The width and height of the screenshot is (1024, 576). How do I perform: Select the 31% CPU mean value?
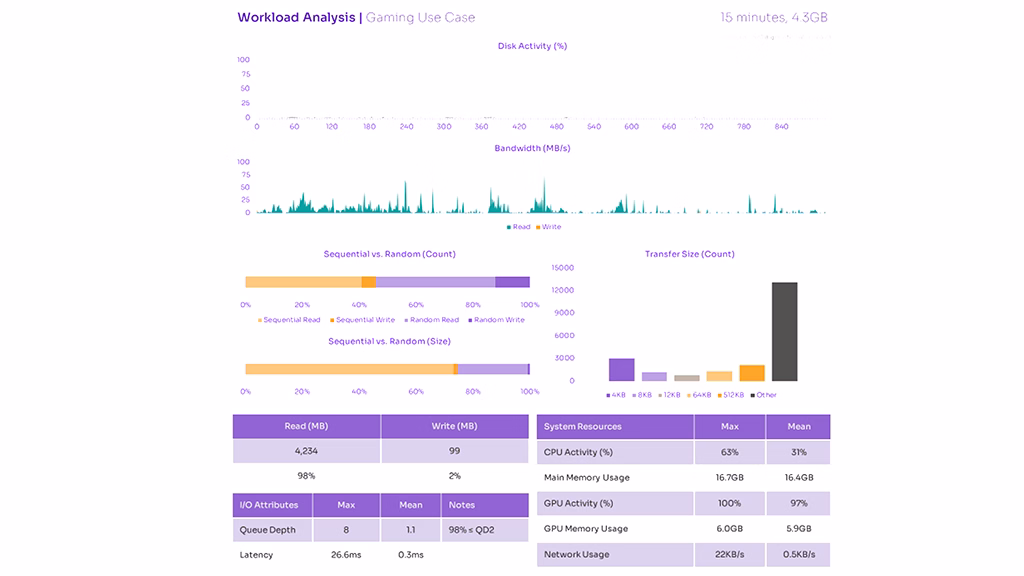(x=799, y=452)
